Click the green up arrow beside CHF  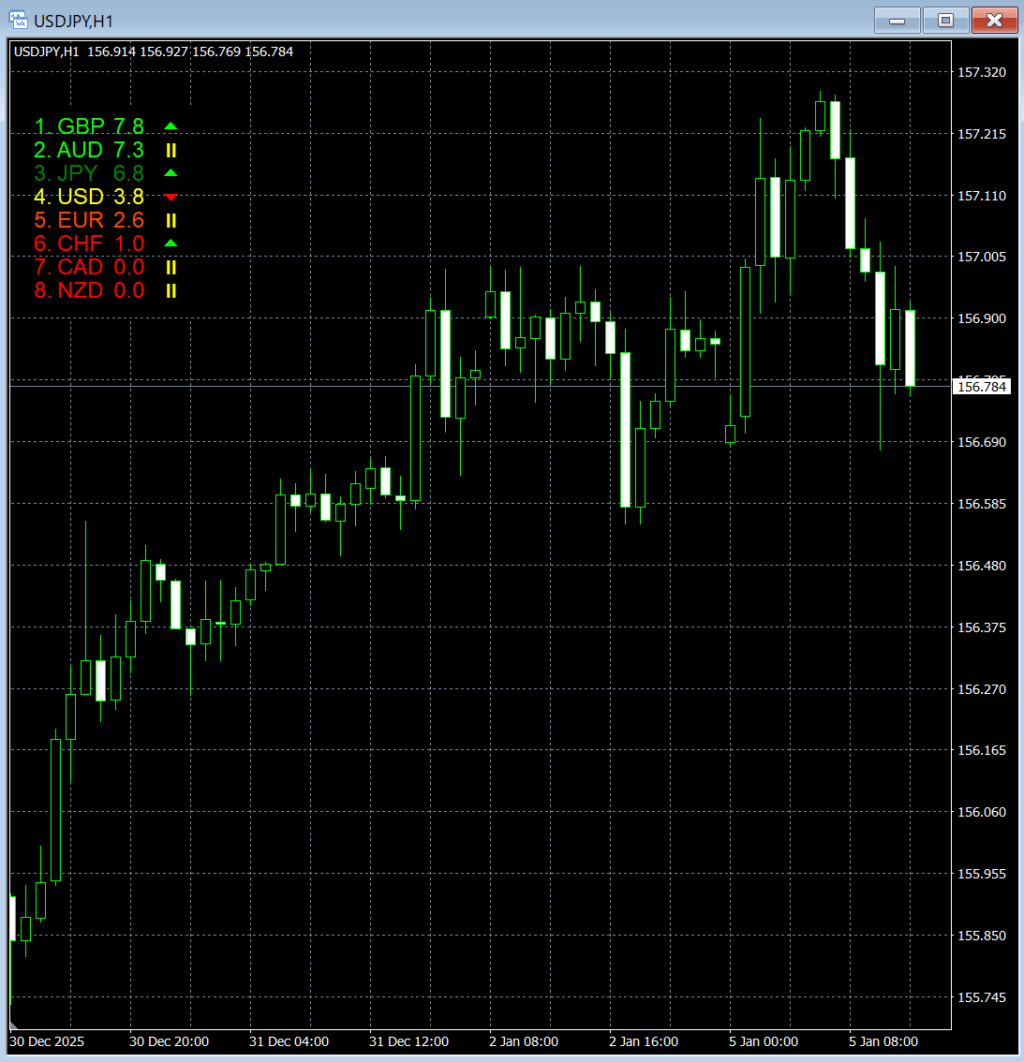(x=170, y=243)
